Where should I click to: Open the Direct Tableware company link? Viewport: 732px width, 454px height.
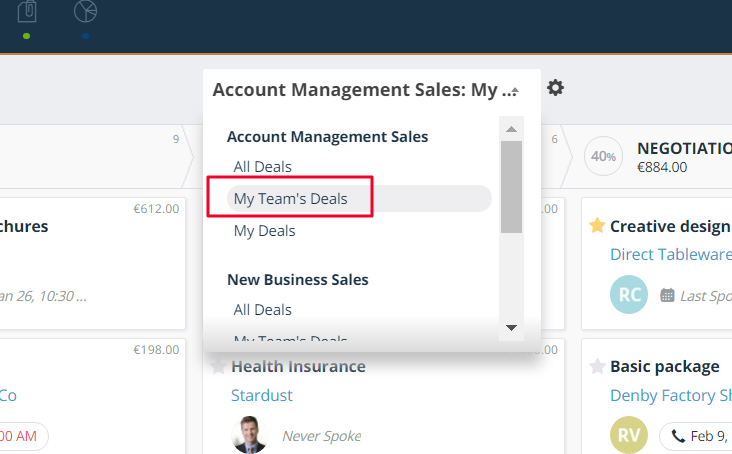point(671,254)
